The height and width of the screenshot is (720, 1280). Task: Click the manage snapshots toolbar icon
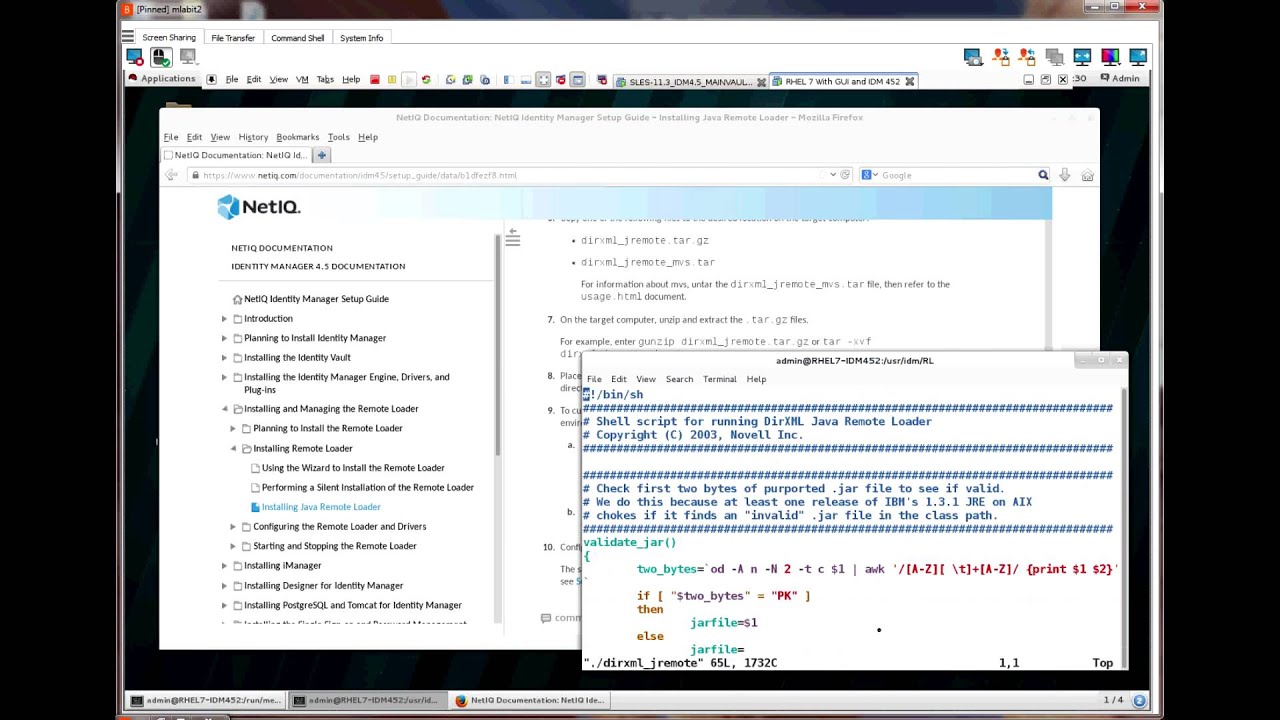[x=485, y=80]
